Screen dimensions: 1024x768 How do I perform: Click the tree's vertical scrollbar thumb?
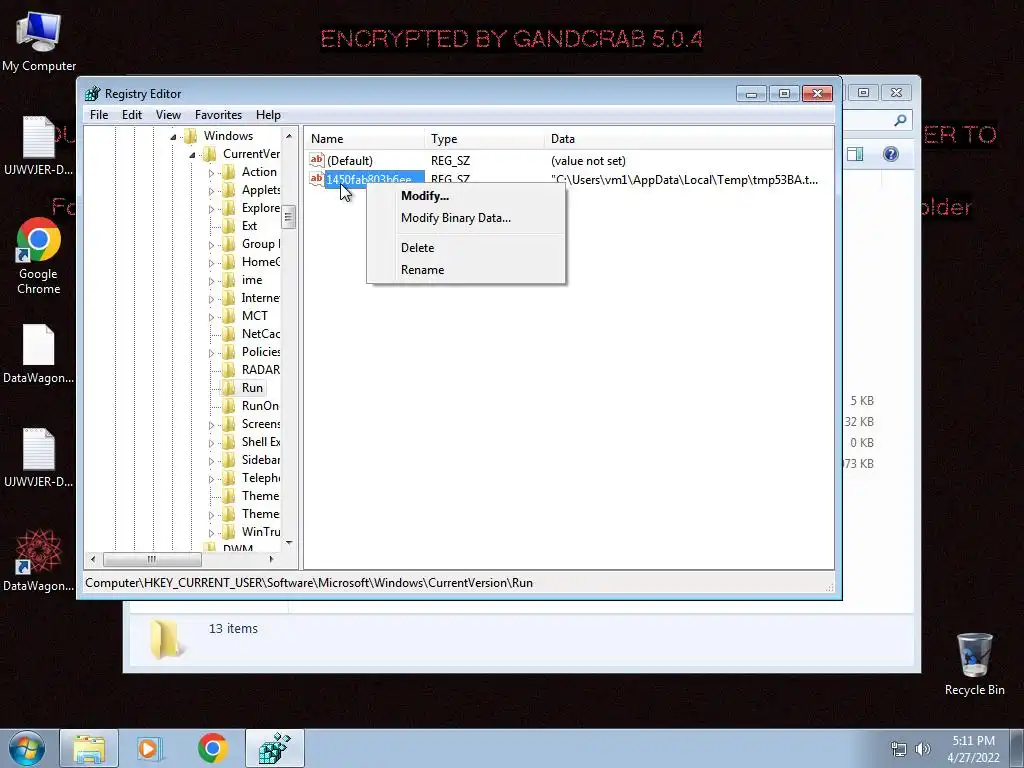pos(289,217)
